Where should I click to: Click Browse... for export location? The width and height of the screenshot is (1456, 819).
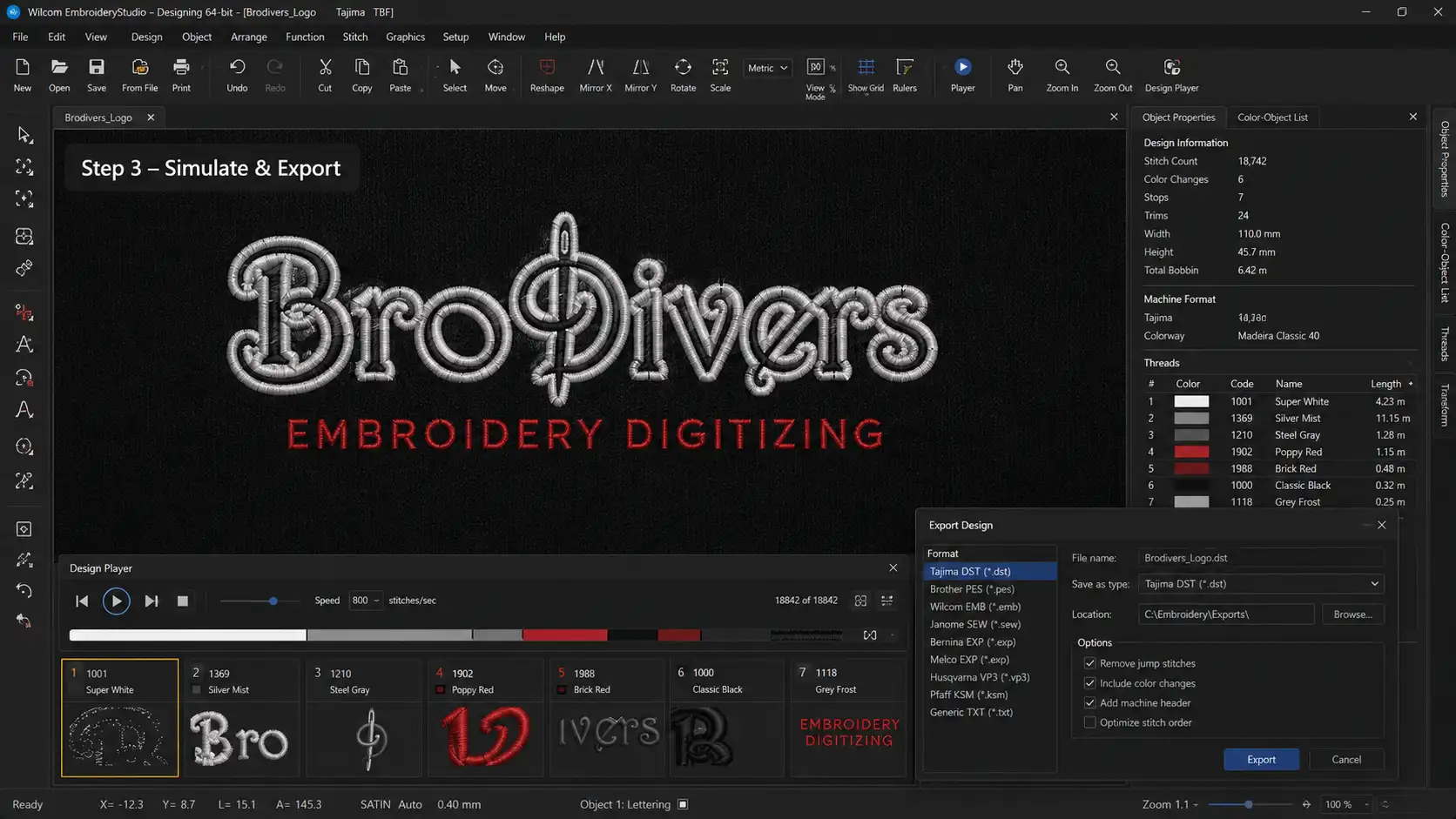tap(1352, 614)
